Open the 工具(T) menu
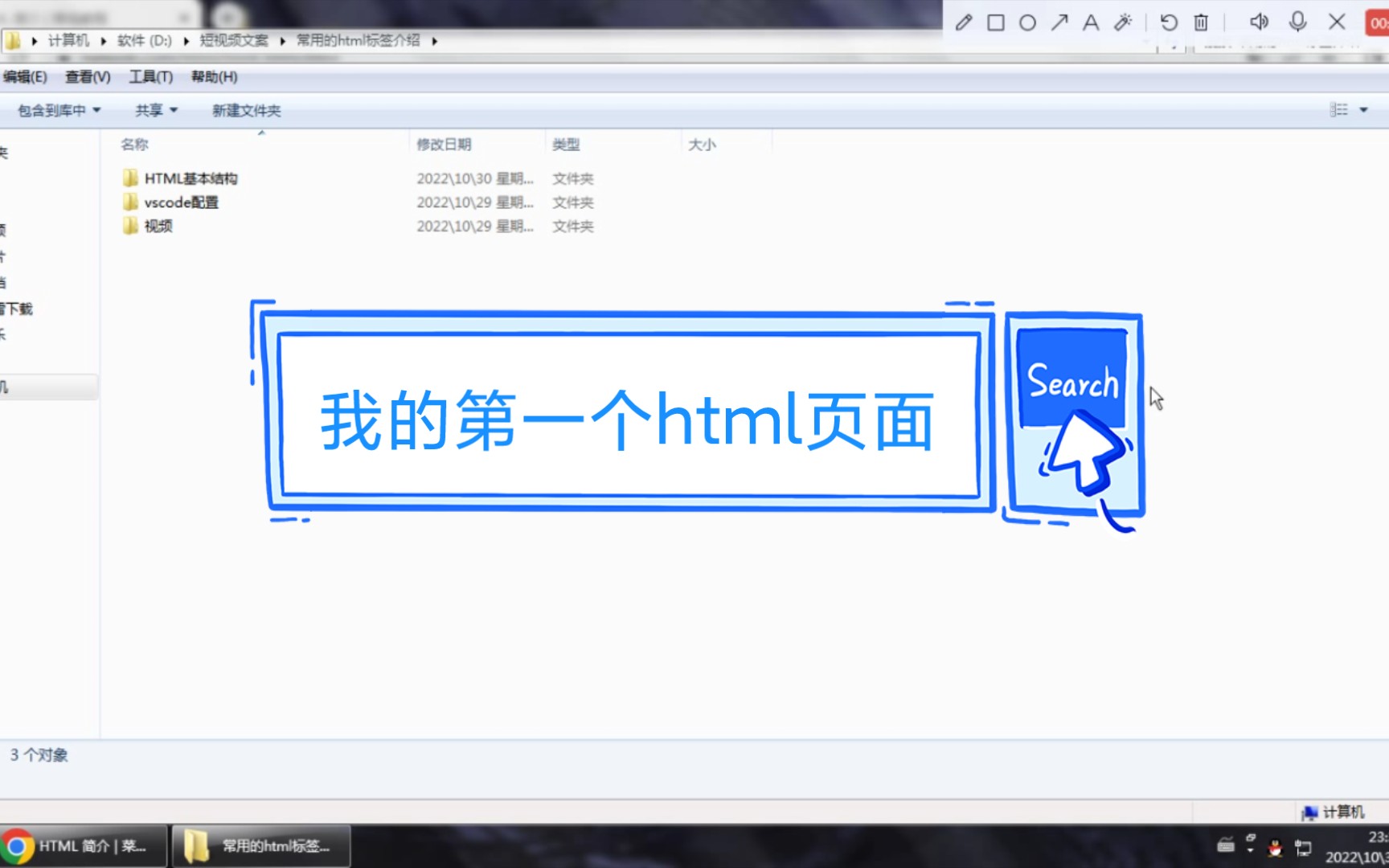This screenshot has height=868, width=1389. pos(151,76)
